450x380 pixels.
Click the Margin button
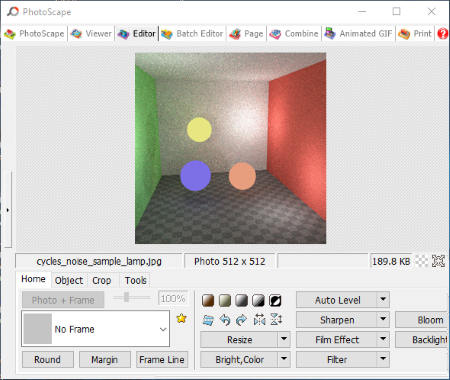coord(105,360)
